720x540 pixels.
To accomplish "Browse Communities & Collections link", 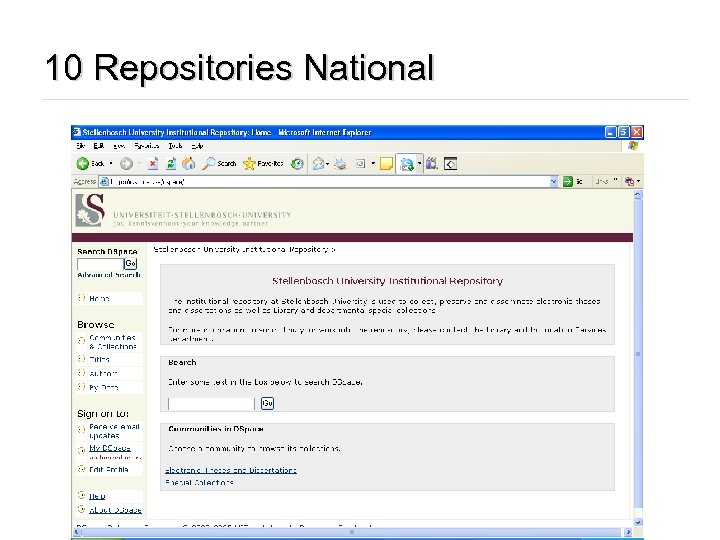I will pyautogui.click(x=112, y=342).
